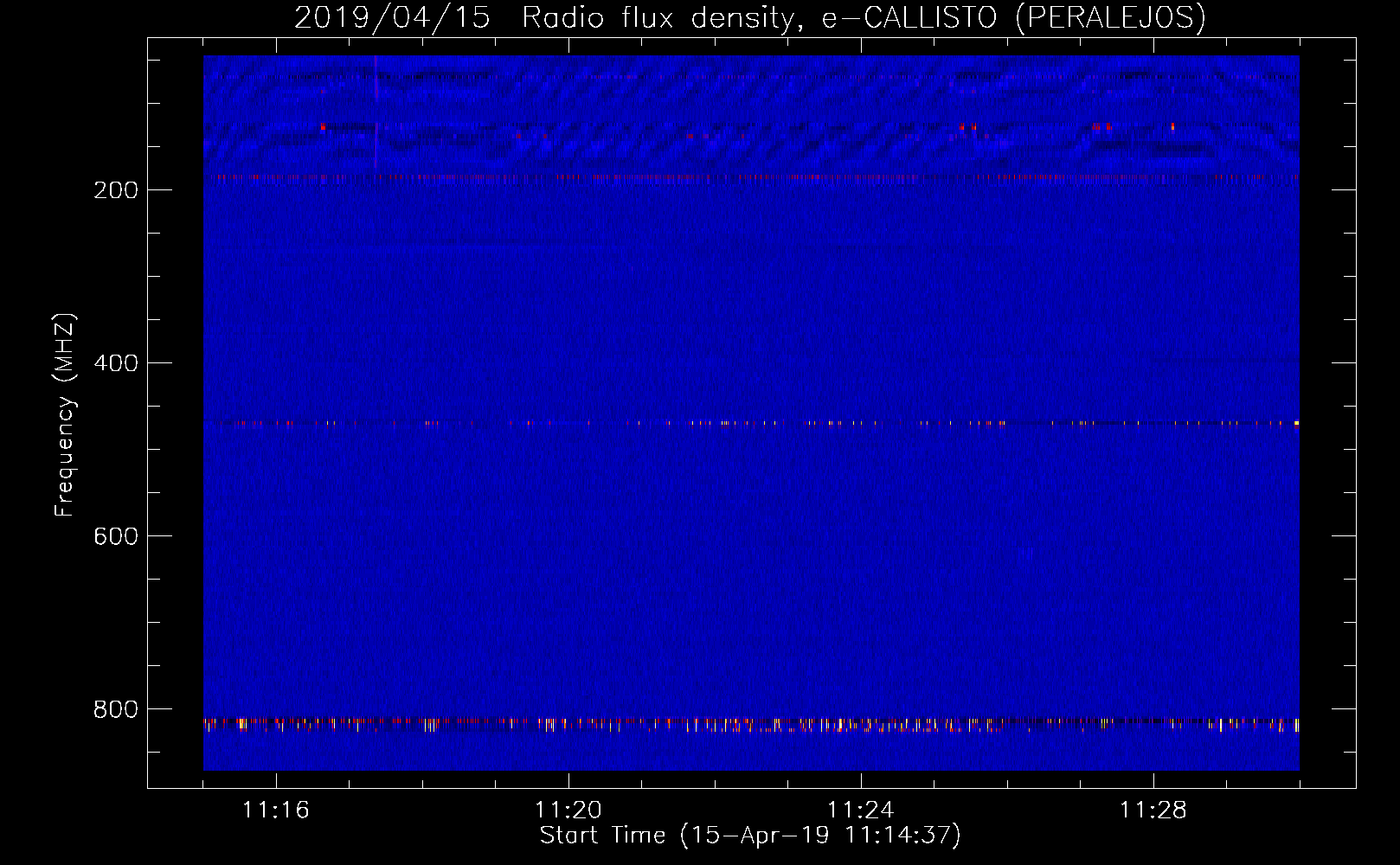Select the 11:16 time axis label

pos(275,811)
